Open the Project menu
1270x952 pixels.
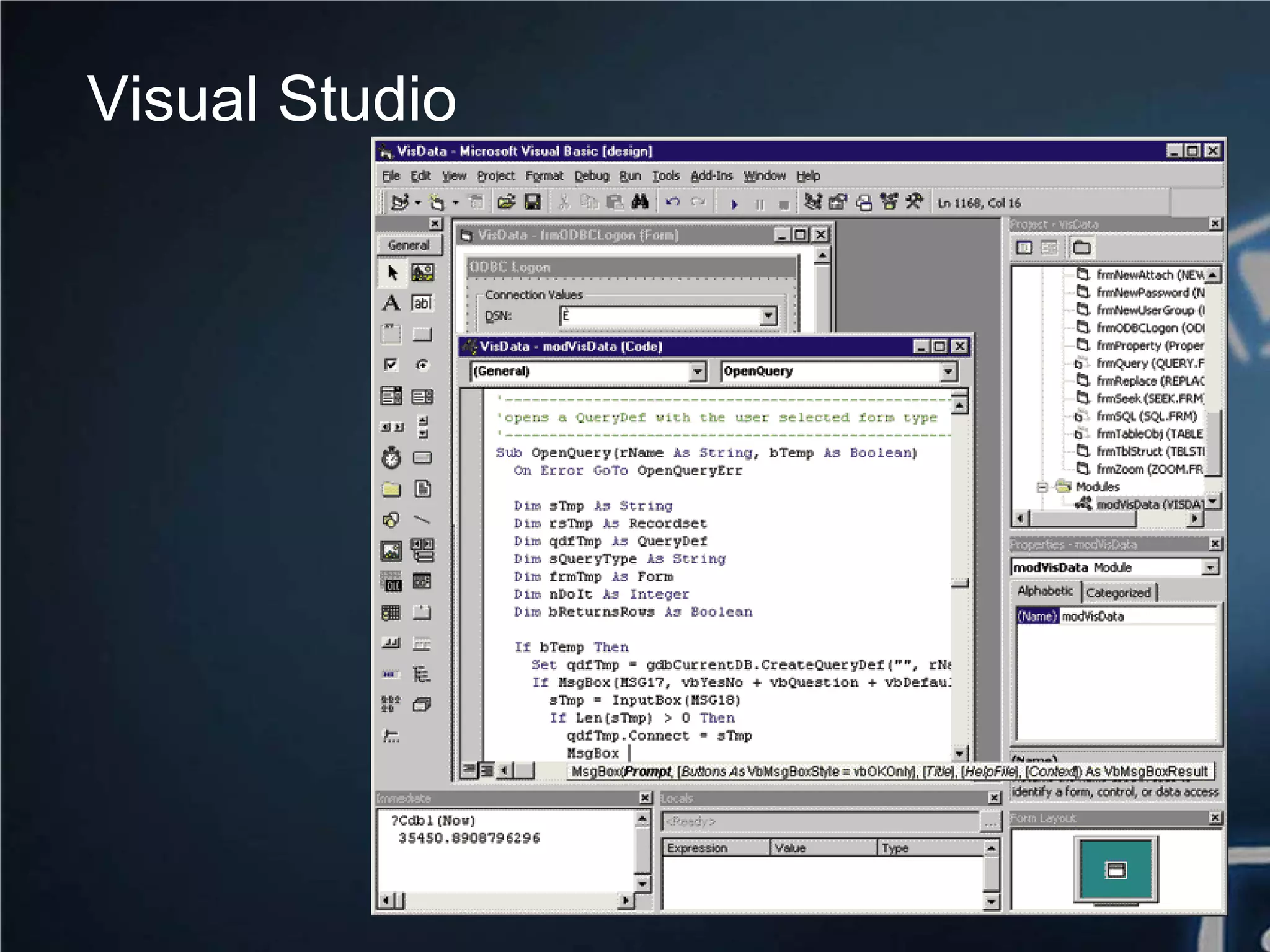pyautogui.click(x=495, y=176)
